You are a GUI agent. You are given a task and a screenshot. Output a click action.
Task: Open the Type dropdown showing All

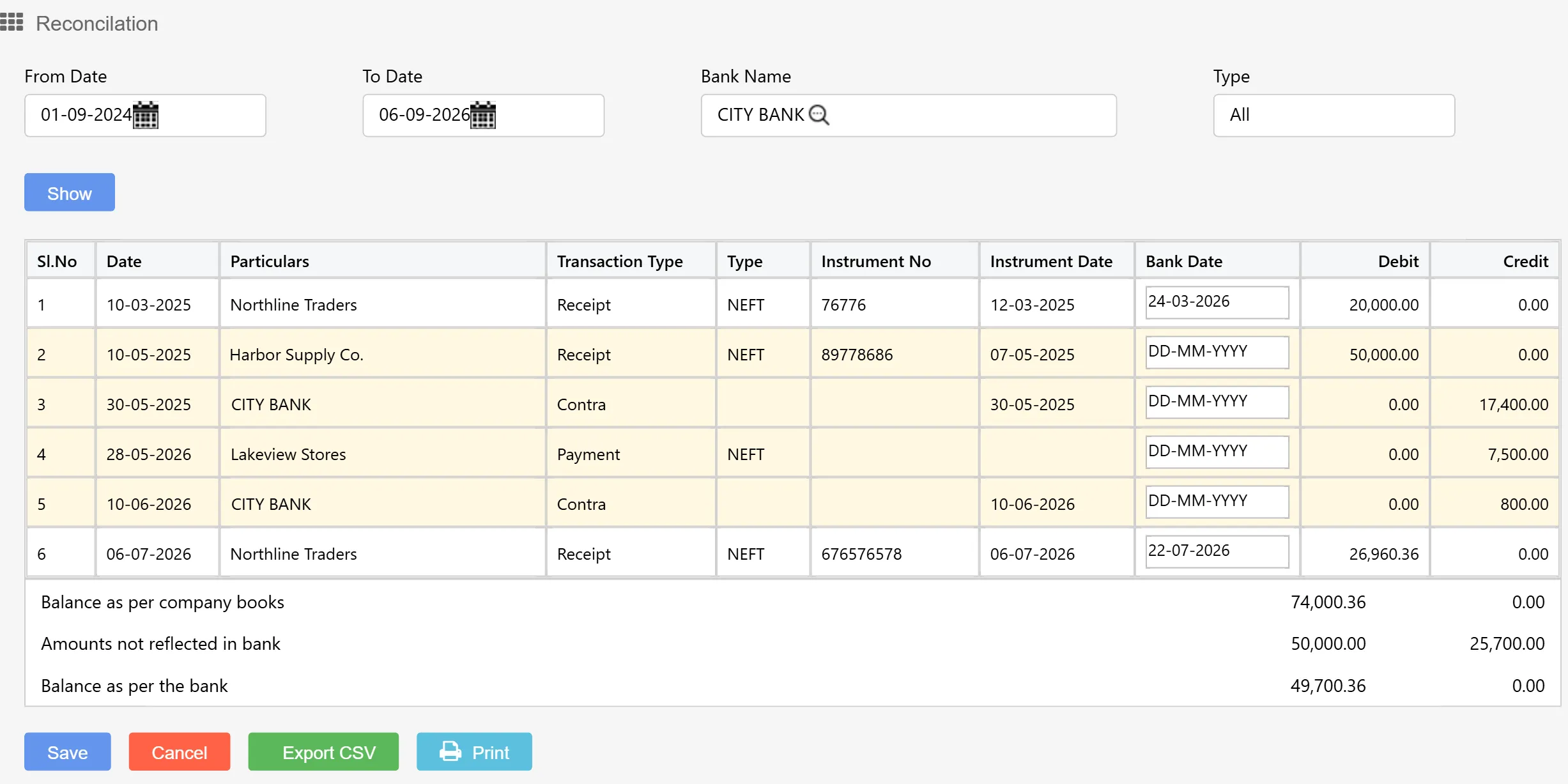click(1334, 116)
